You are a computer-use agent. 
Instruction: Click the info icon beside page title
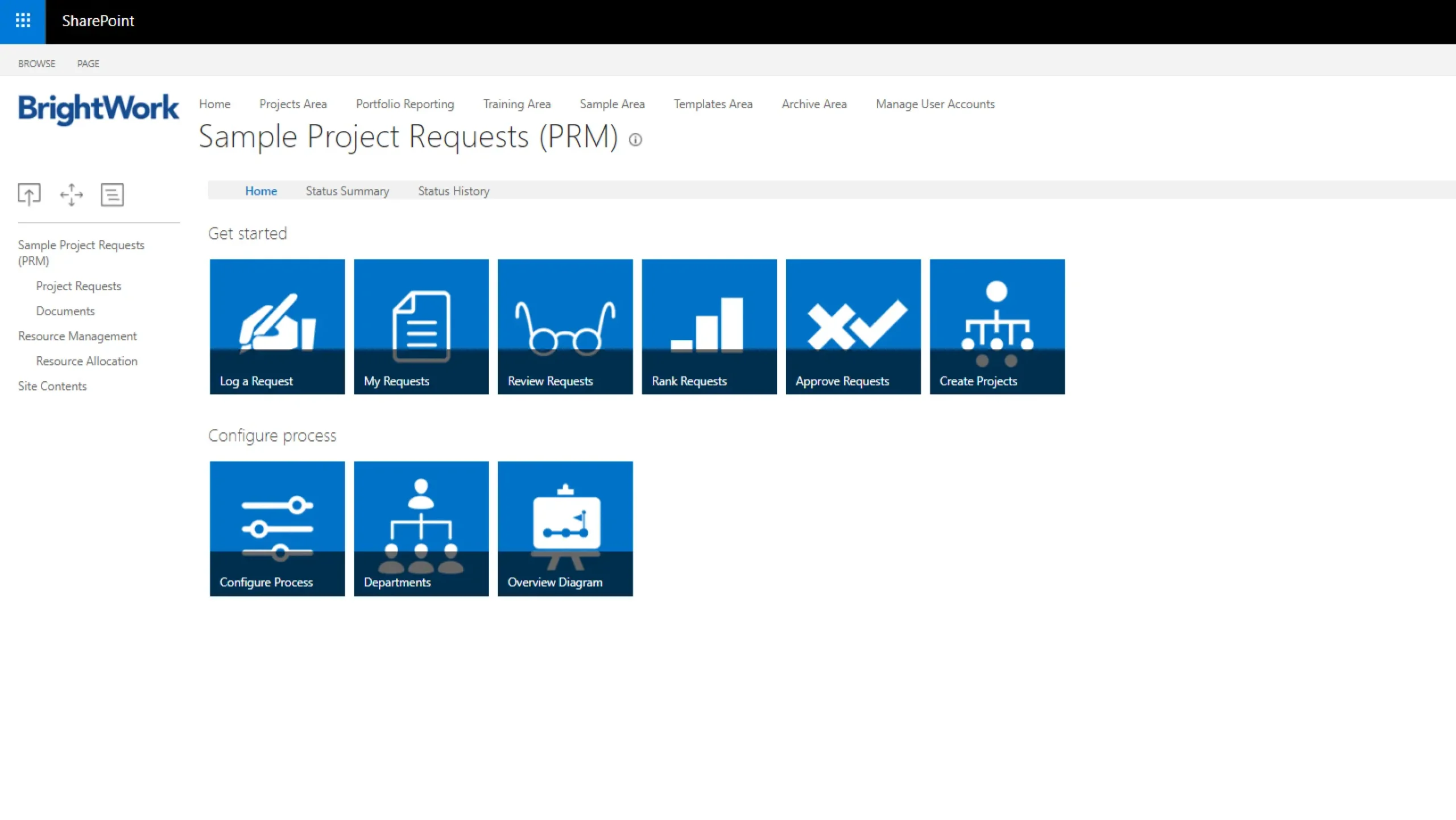click(635, 139)
